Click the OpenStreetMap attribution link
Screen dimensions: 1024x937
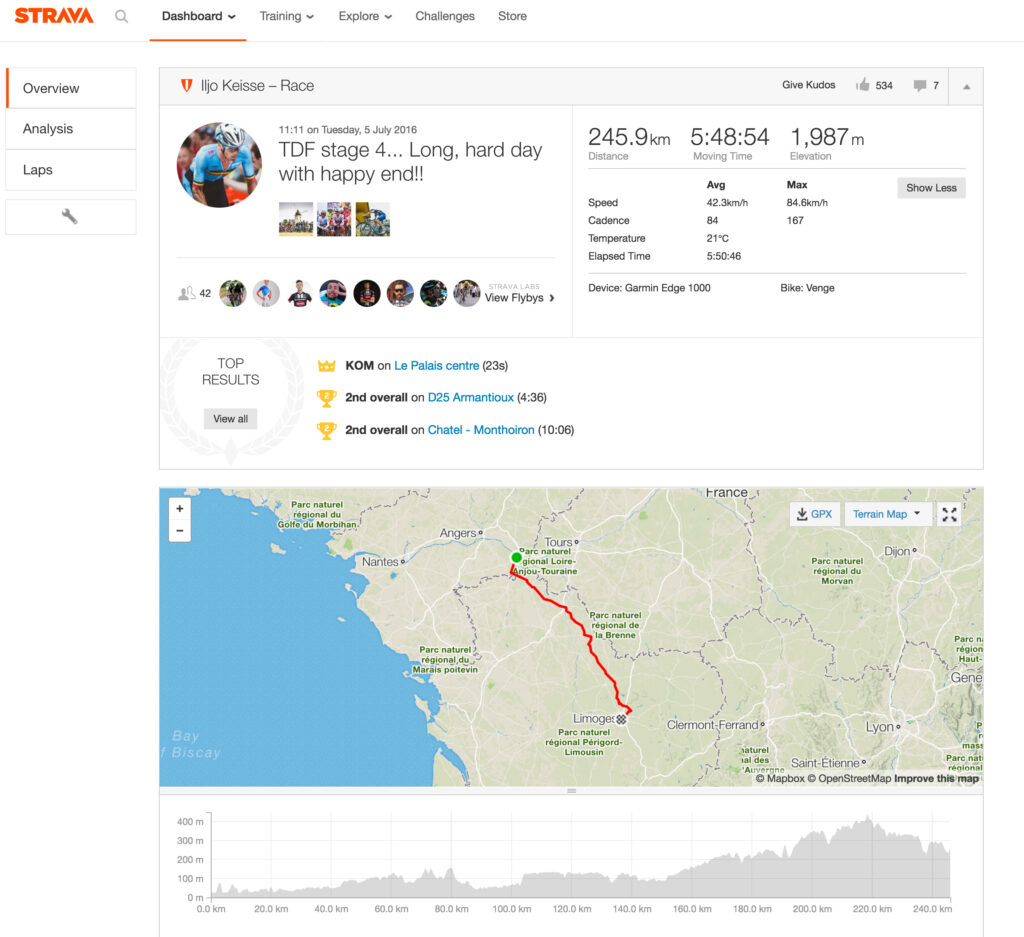click(x=849, y=778)
